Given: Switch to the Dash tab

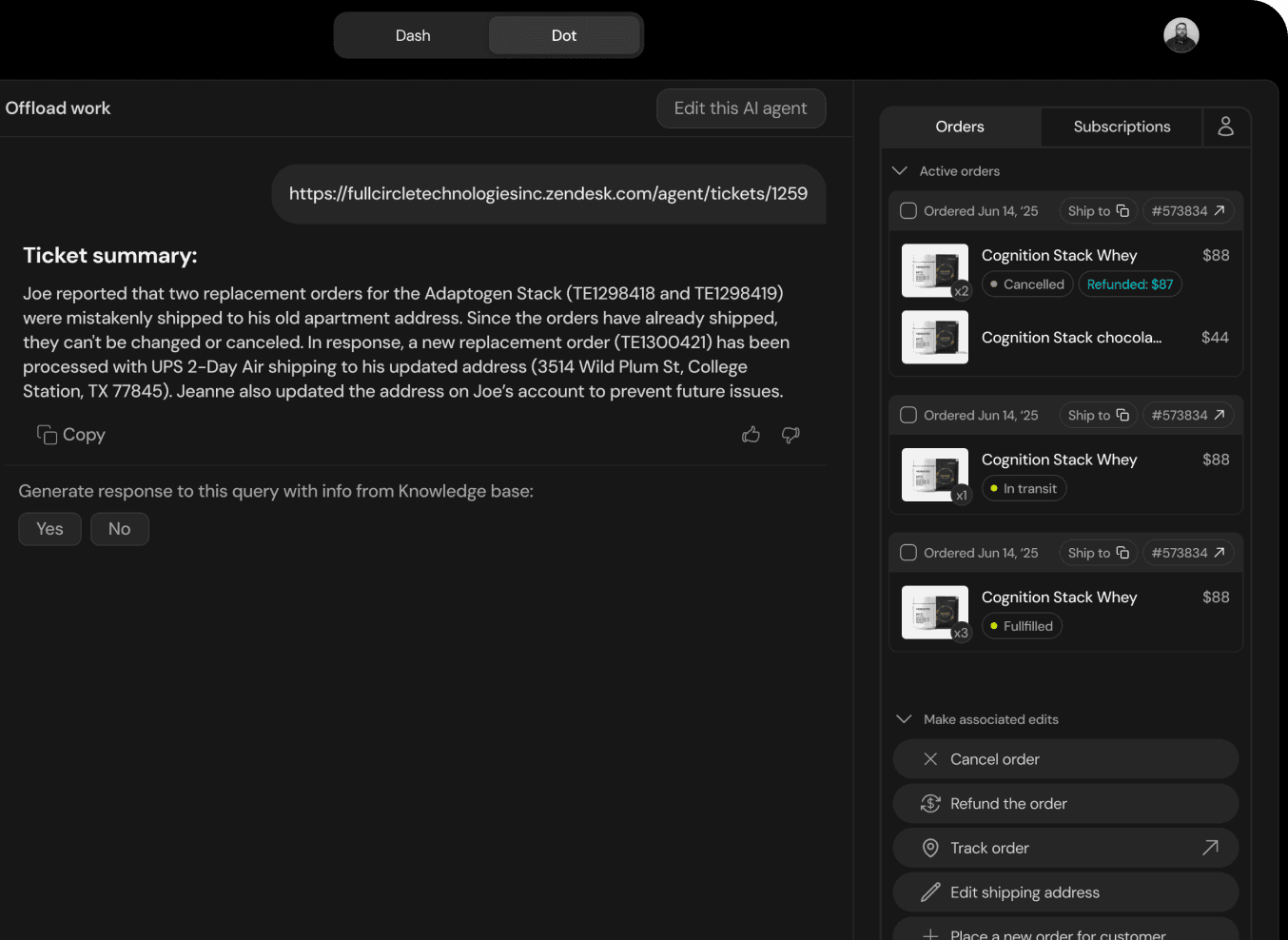Looking at the screenshot, I should click(x=413, y=35).
